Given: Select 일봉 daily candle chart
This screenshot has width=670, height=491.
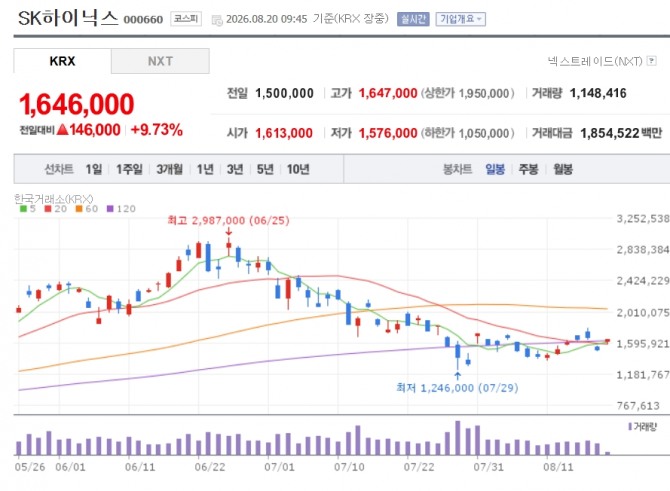Looking at the screenshot, I should click(x=495, y=170).
